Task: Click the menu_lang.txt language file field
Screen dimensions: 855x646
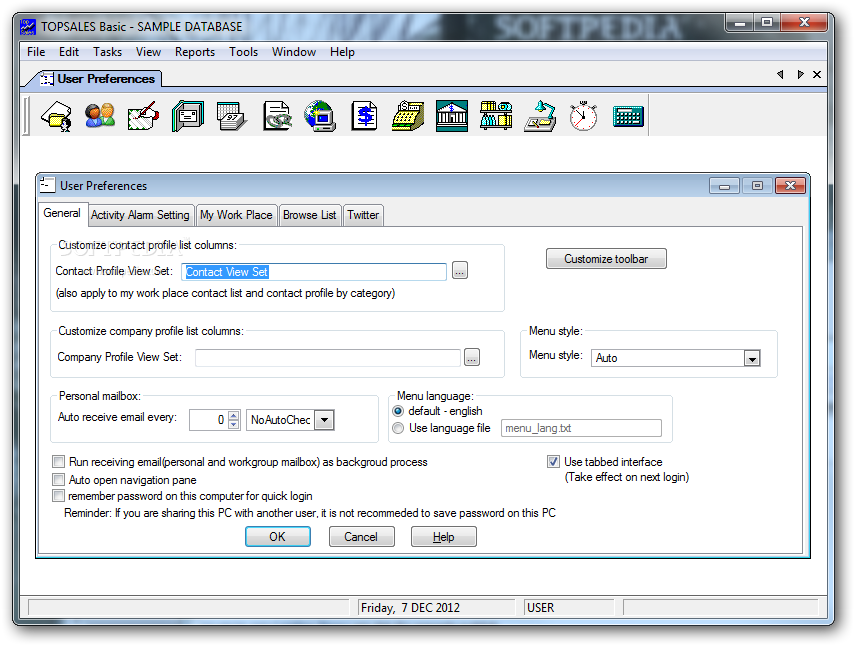Action: tap(581, 428)
